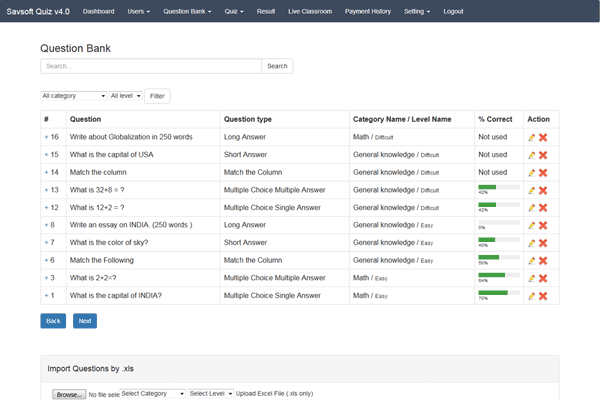
Task: Open the Question Bank menu in navbar
Action: 187,11
